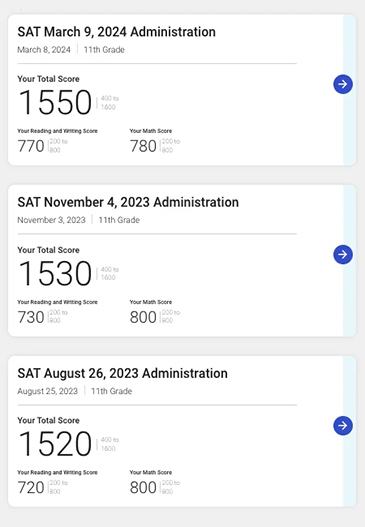Select SAT August 26, 2023 Administration heading
Viewport: 365px width, 527px height.
click(122, 373)
